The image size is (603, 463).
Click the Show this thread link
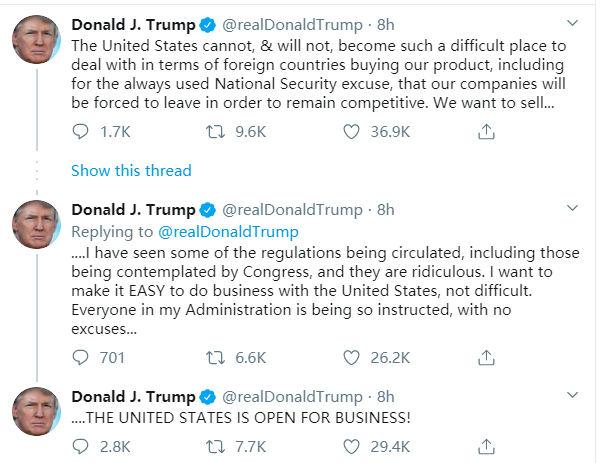coord(131,170)
